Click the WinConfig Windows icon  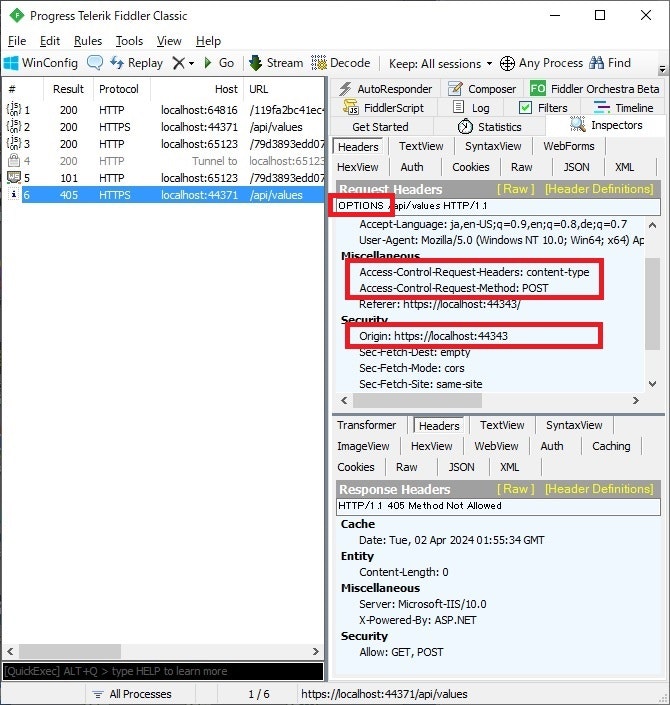(10, 63)
